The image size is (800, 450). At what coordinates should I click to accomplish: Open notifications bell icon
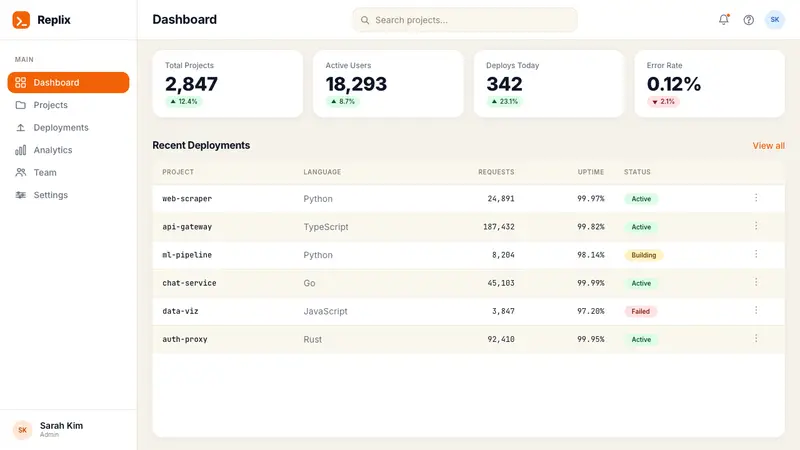coord(723,20)
